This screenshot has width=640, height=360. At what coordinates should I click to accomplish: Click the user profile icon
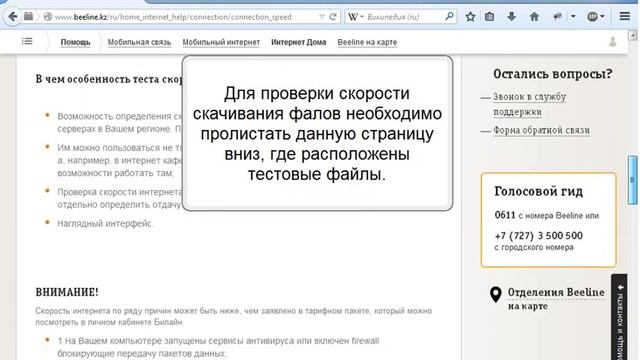pyautogui.click(x=612, y=42)
